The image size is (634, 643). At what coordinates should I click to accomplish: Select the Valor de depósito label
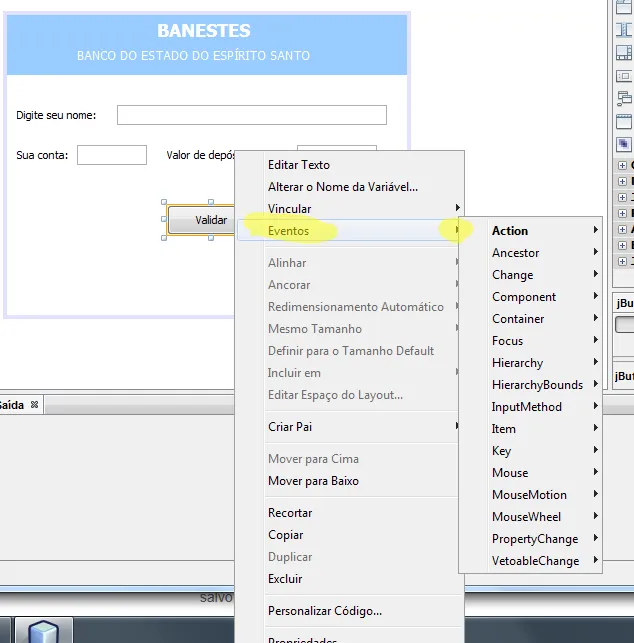201,155
